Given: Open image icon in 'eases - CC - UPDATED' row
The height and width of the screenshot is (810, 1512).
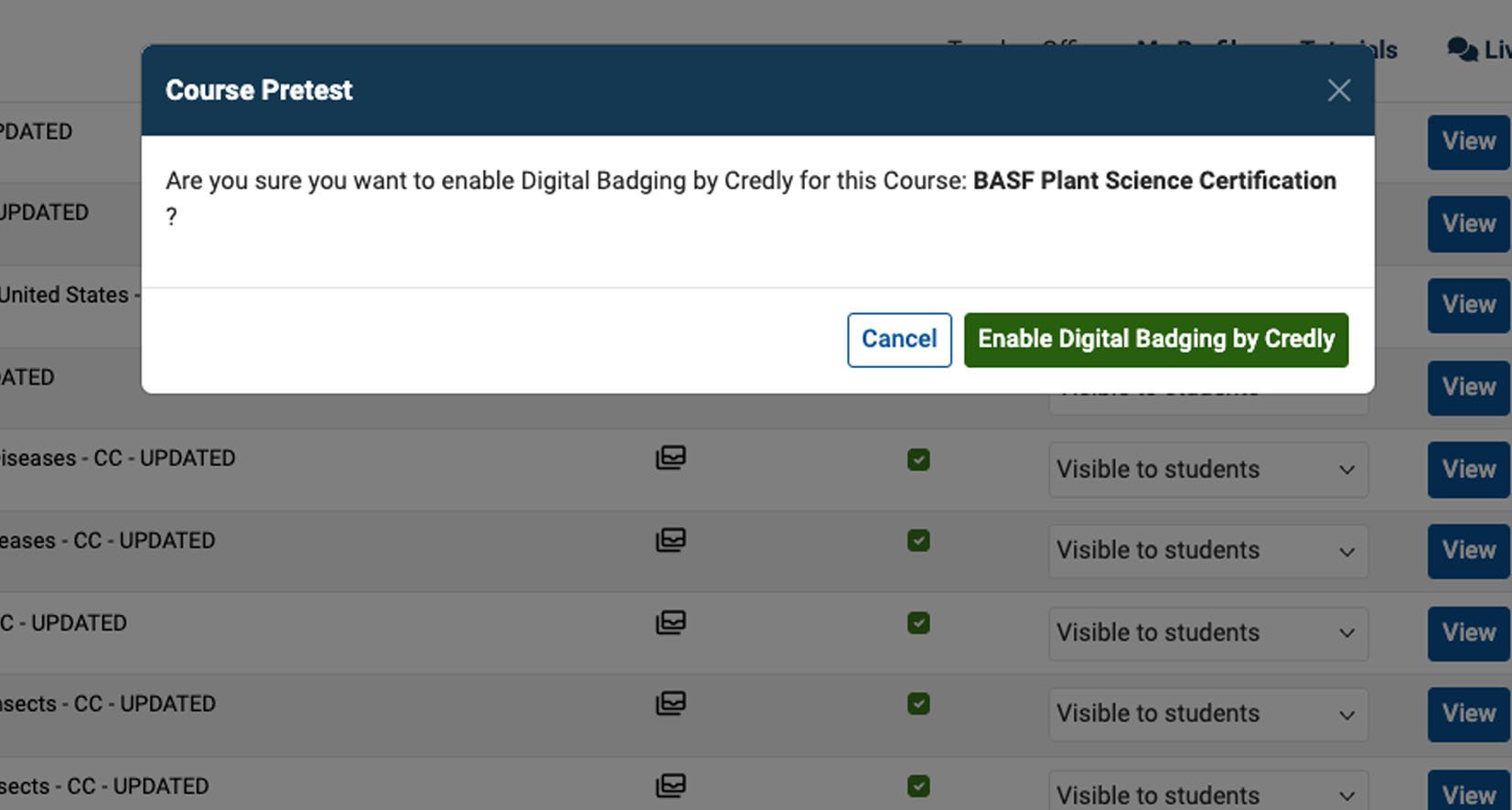Looking at the screenshot, I should click(670, 540).
